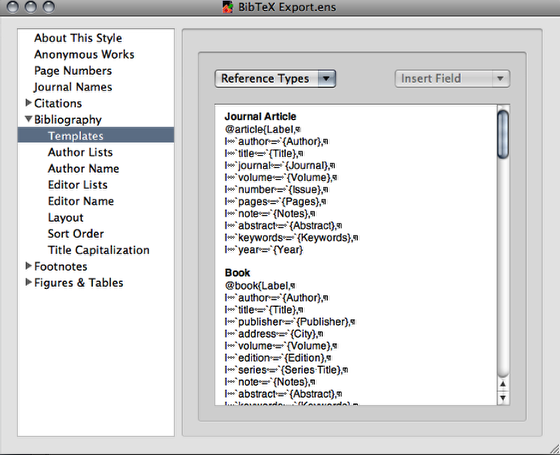The width and height of the screenshot is (560, 455).
Task: Close the BibTeX Export.ens window
Action: [x=12, y=7]
